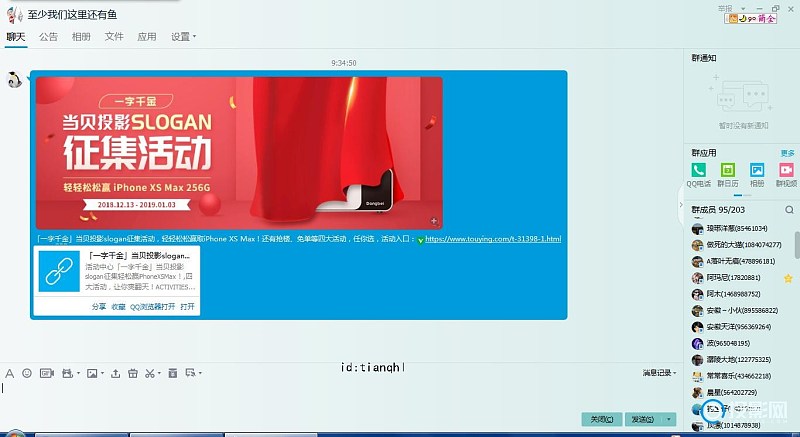800x437 pixels.
Task: Expand the dropdown arrow beside image icon
Action: pos(102,373)
